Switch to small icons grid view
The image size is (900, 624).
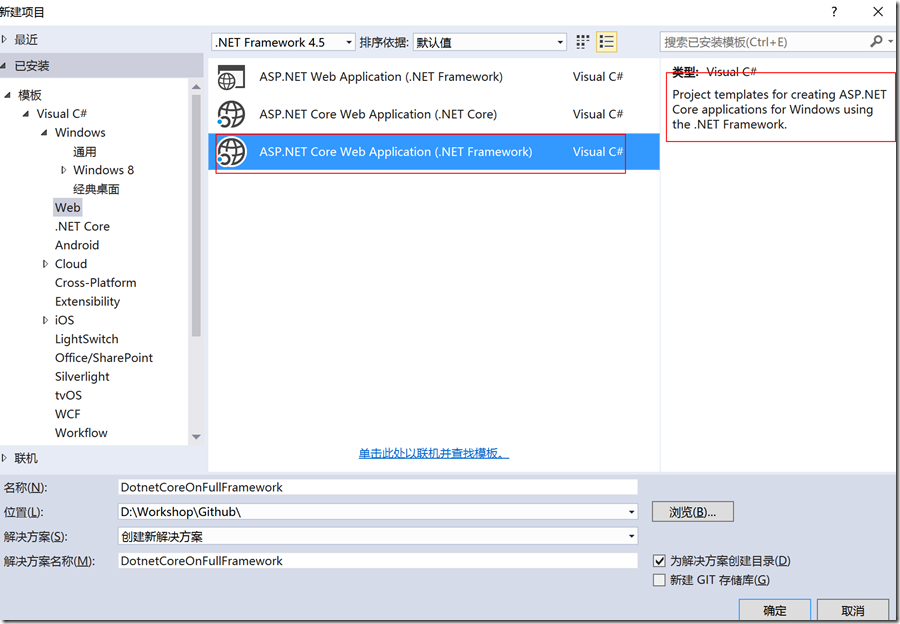click(583, 42)
